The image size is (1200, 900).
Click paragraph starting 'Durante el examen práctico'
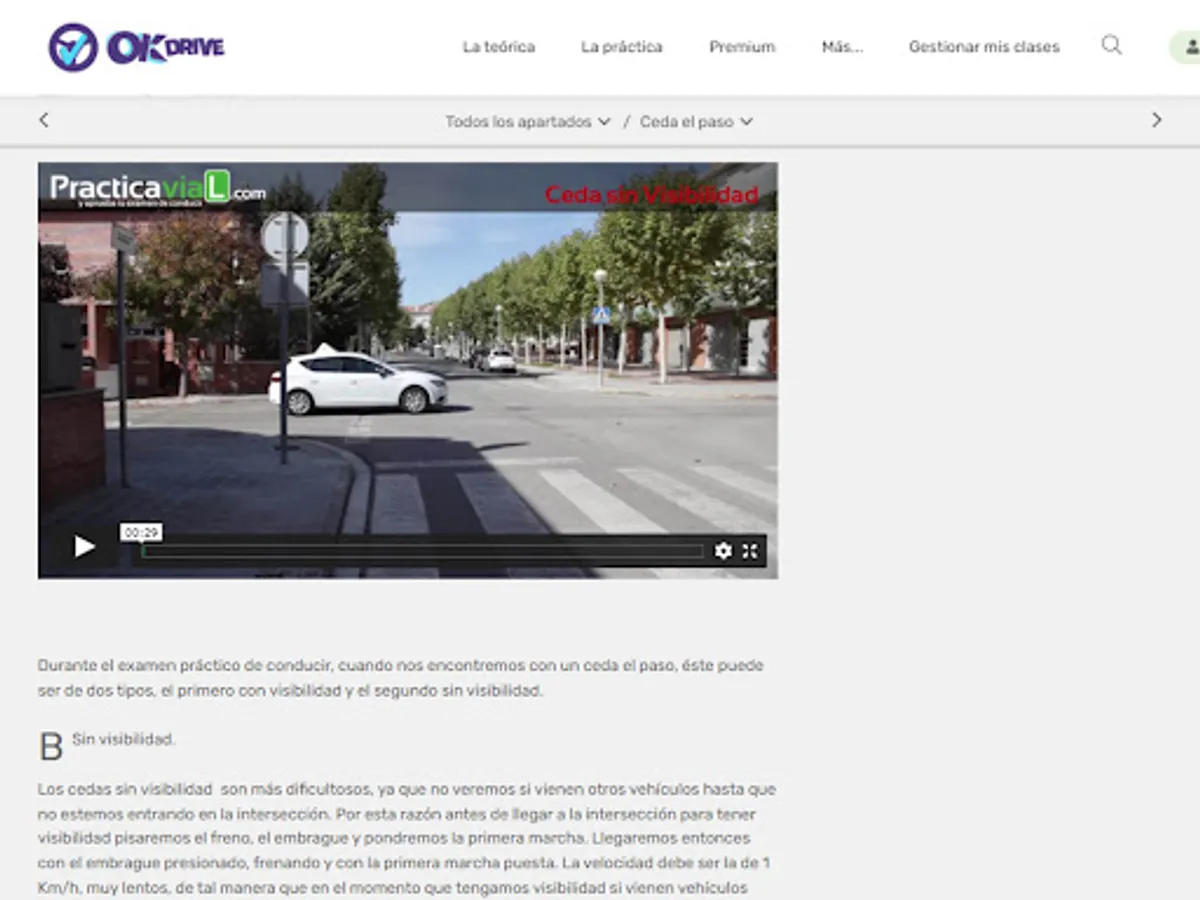[400, 678]
